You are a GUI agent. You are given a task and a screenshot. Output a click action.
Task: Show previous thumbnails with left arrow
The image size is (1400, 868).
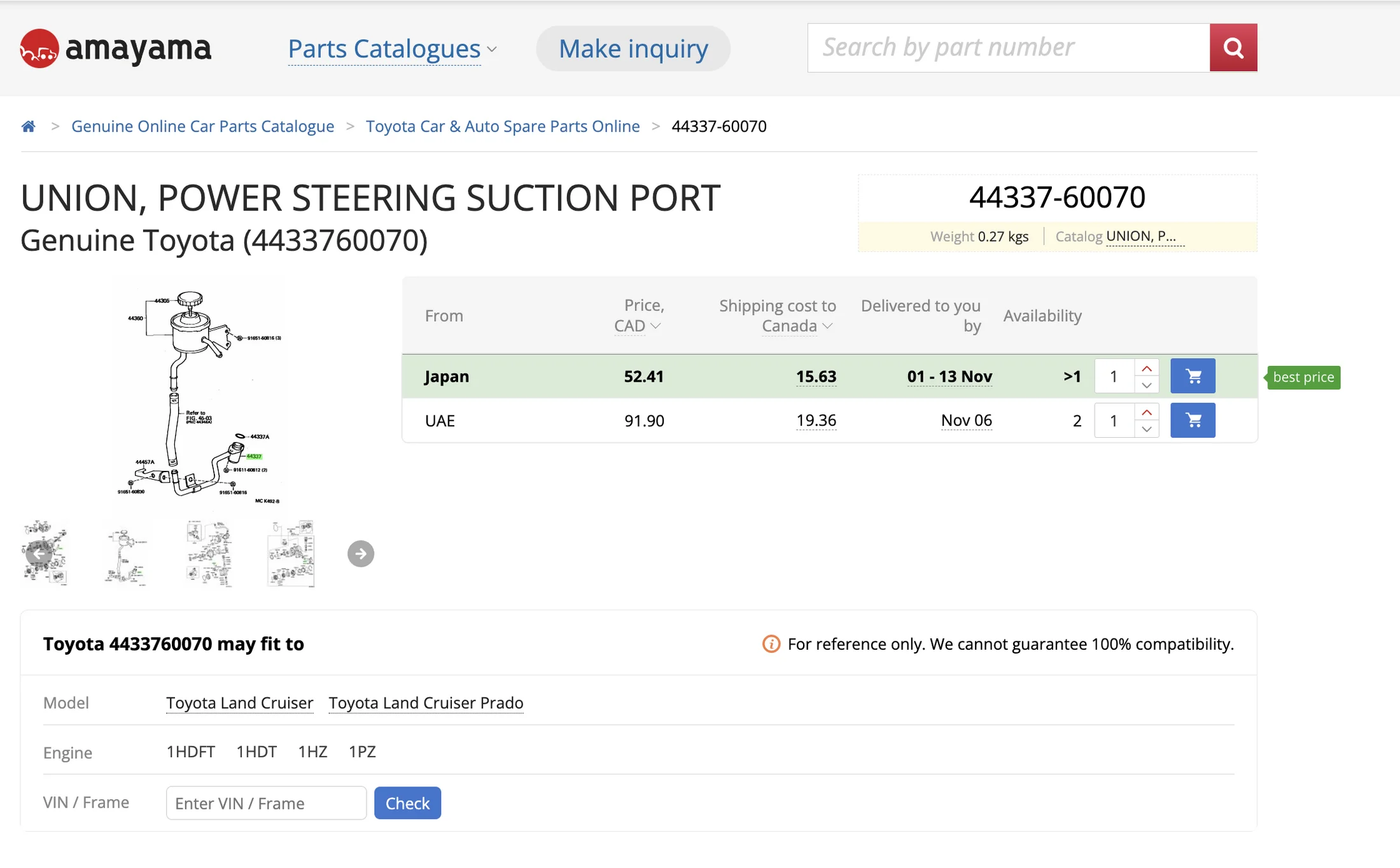tap(39, 554)
